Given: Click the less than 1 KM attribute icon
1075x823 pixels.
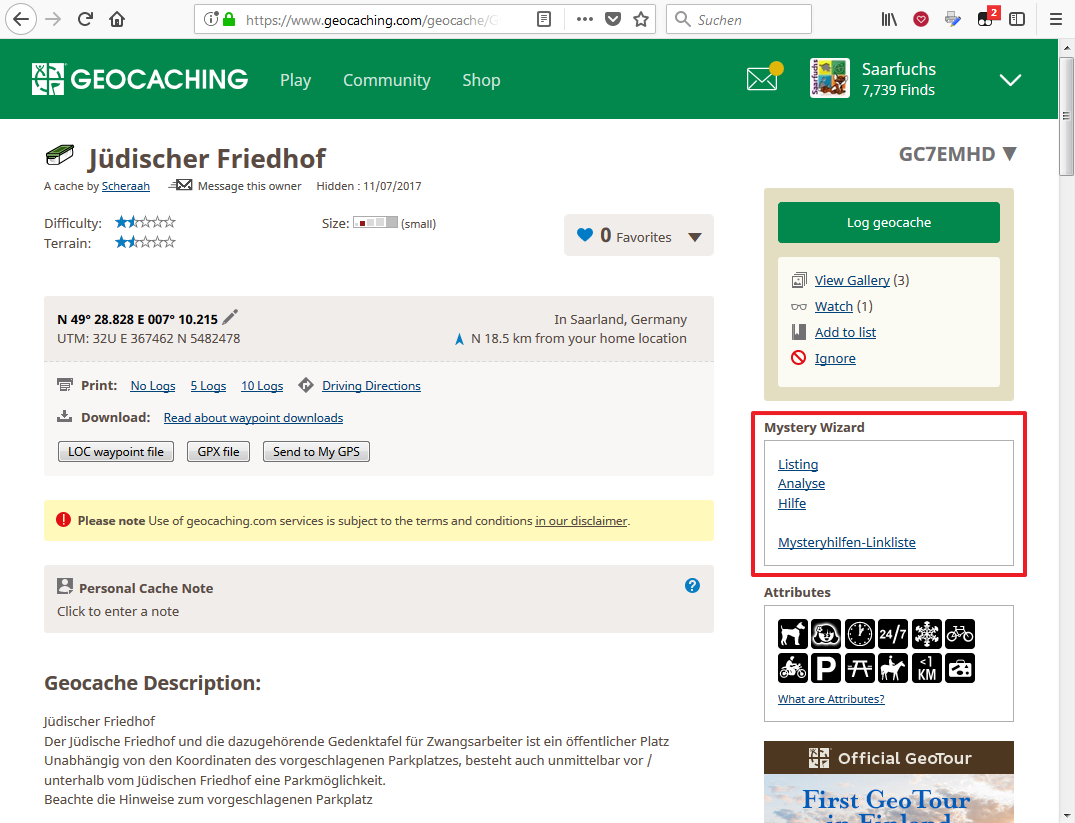Looking at the screenshot, I should (926, 668).
